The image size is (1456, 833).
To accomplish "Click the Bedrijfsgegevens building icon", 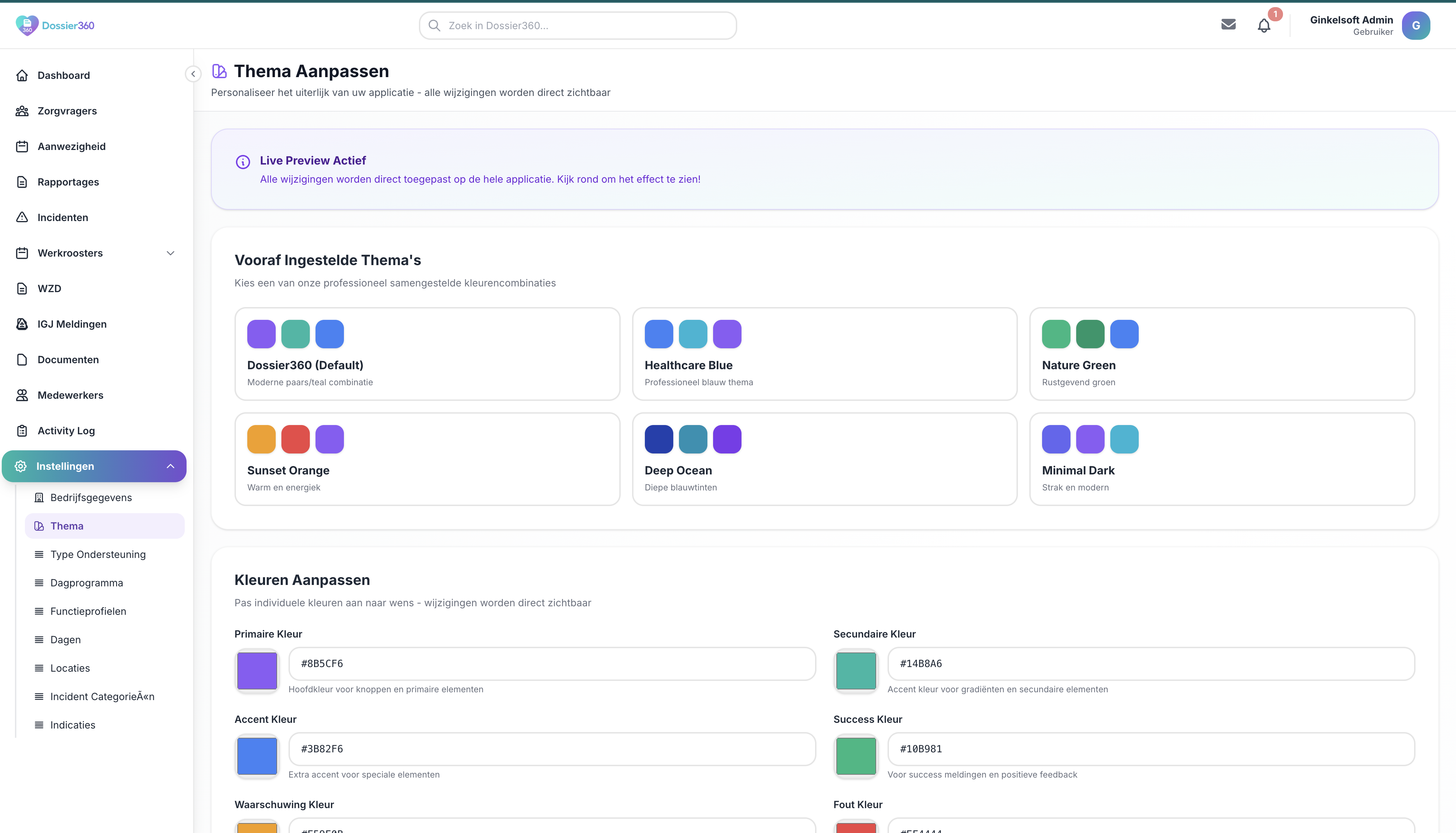I will click(x=39, y=498).
